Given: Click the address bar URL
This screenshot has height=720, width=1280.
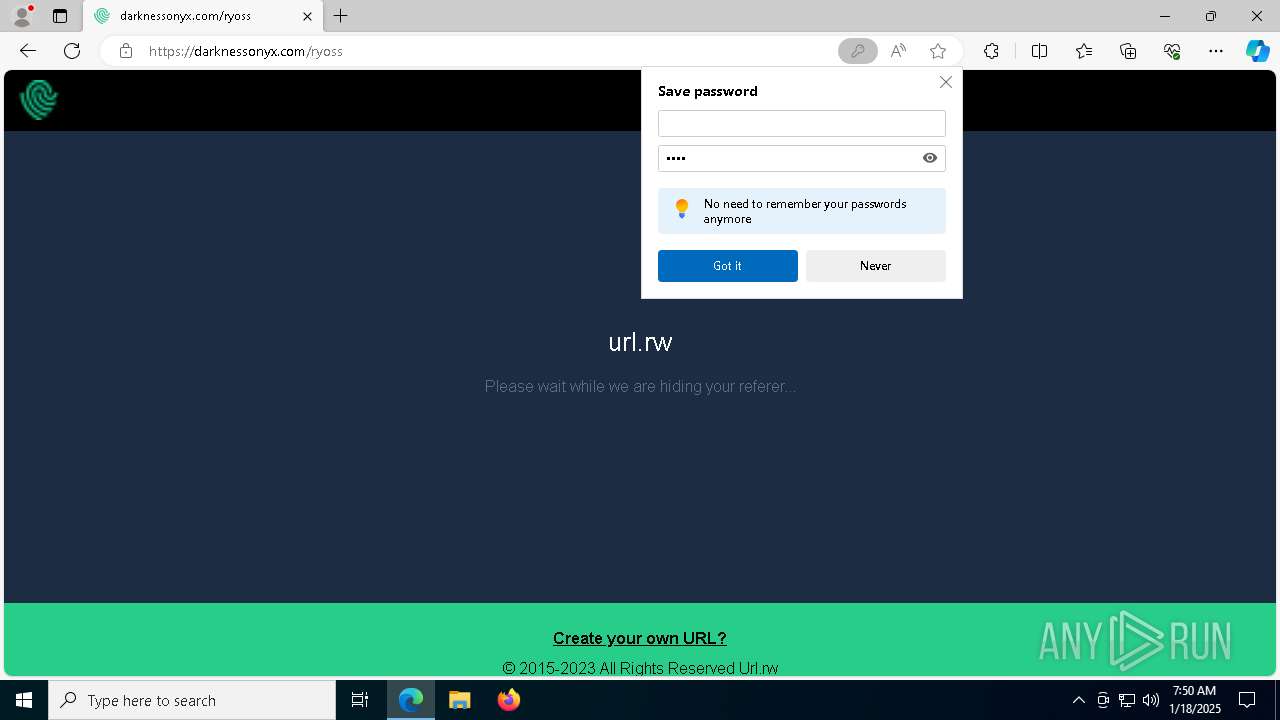Looking at the screenshot, I should coord(246,51).
